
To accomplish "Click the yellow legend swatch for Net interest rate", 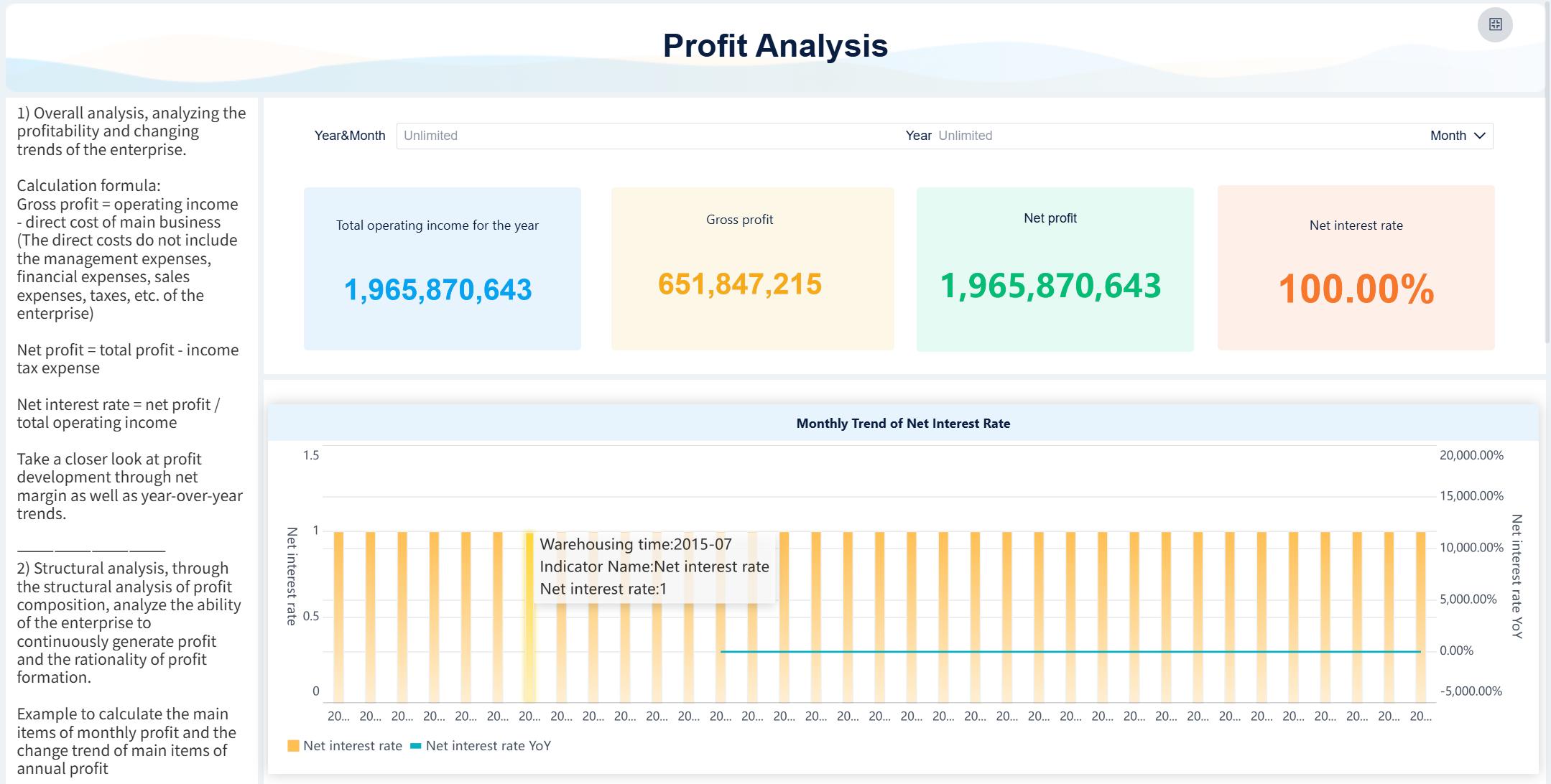I will click(x=293, y=746).
